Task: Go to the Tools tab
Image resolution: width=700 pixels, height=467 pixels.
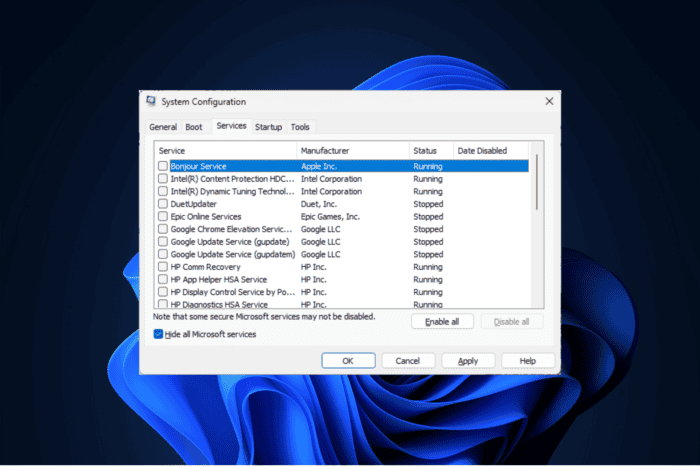Action: click(x=300, y=127)
